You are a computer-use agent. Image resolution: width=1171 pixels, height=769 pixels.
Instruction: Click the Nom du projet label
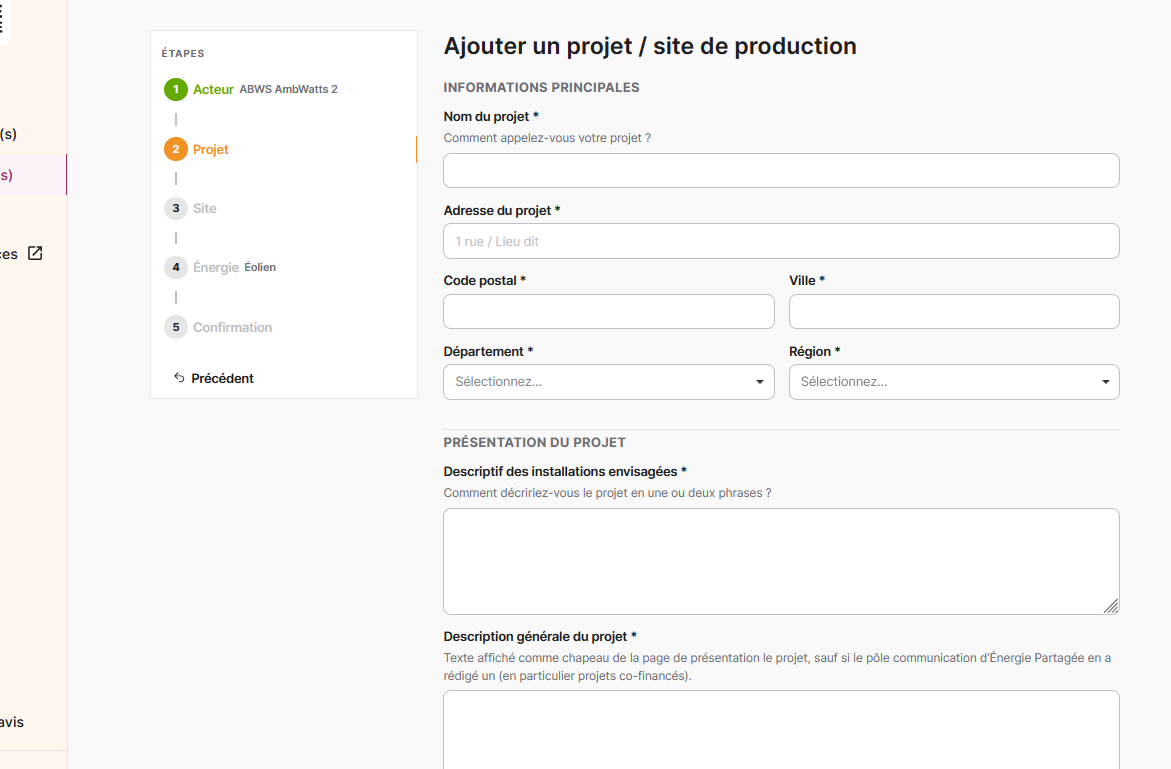pos(491,116)
